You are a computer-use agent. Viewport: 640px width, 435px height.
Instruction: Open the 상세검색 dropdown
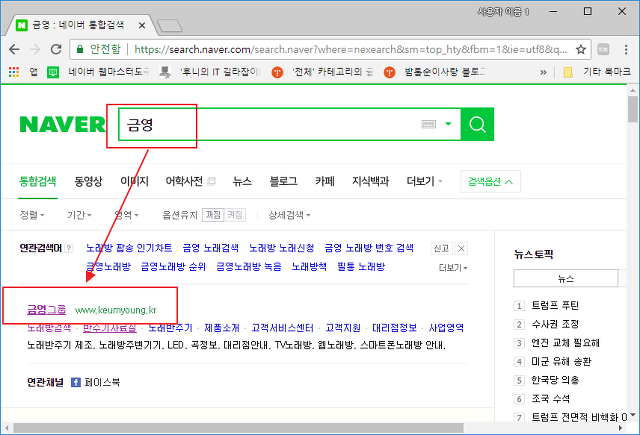point(289,215)
